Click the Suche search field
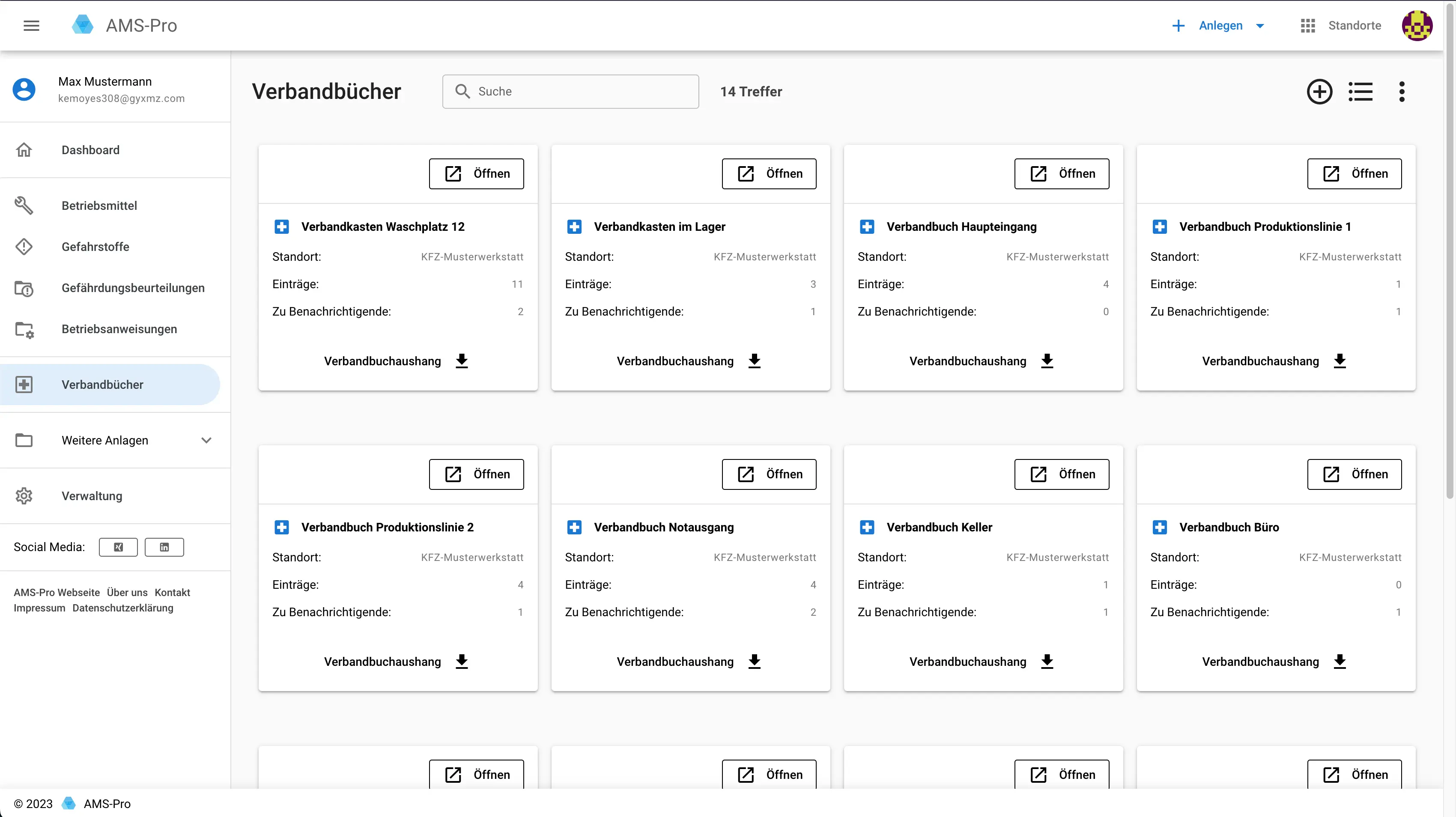Image resolution: width=1456 pixels, height=817 pixels. (571, 92)
